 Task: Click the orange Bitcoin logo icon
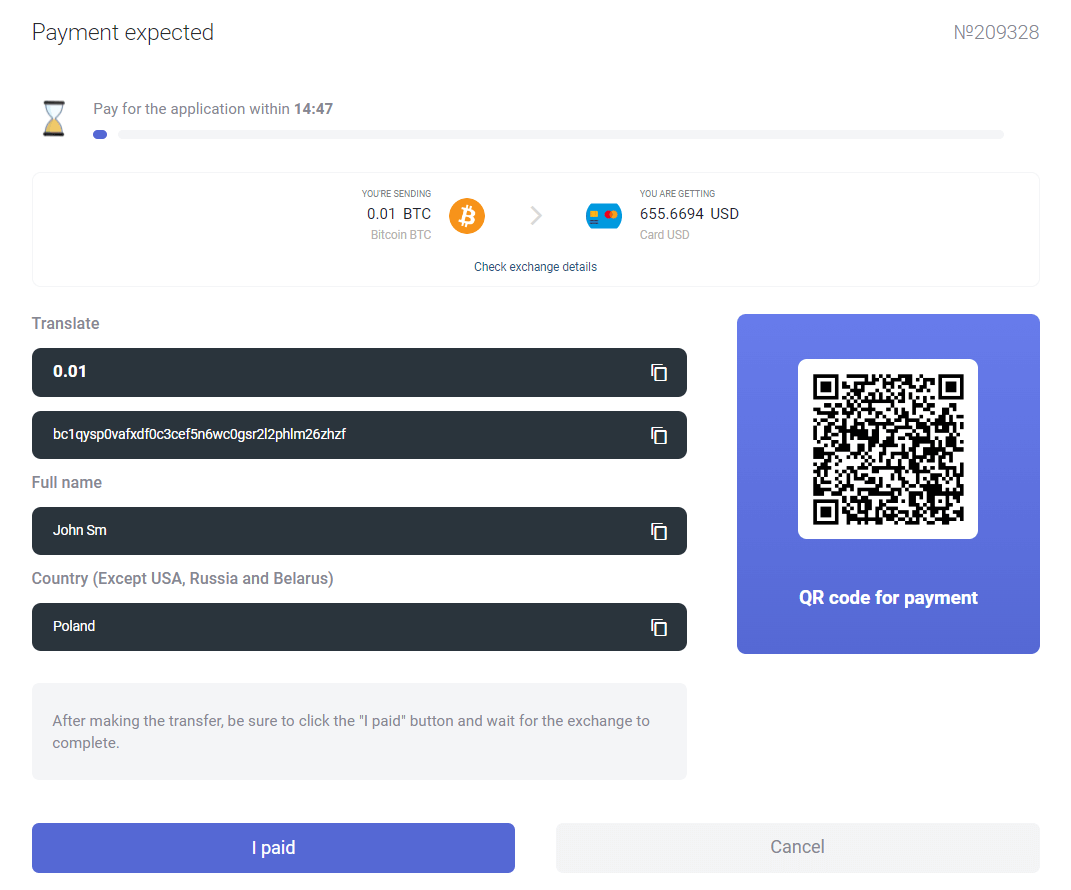point(467,215)
